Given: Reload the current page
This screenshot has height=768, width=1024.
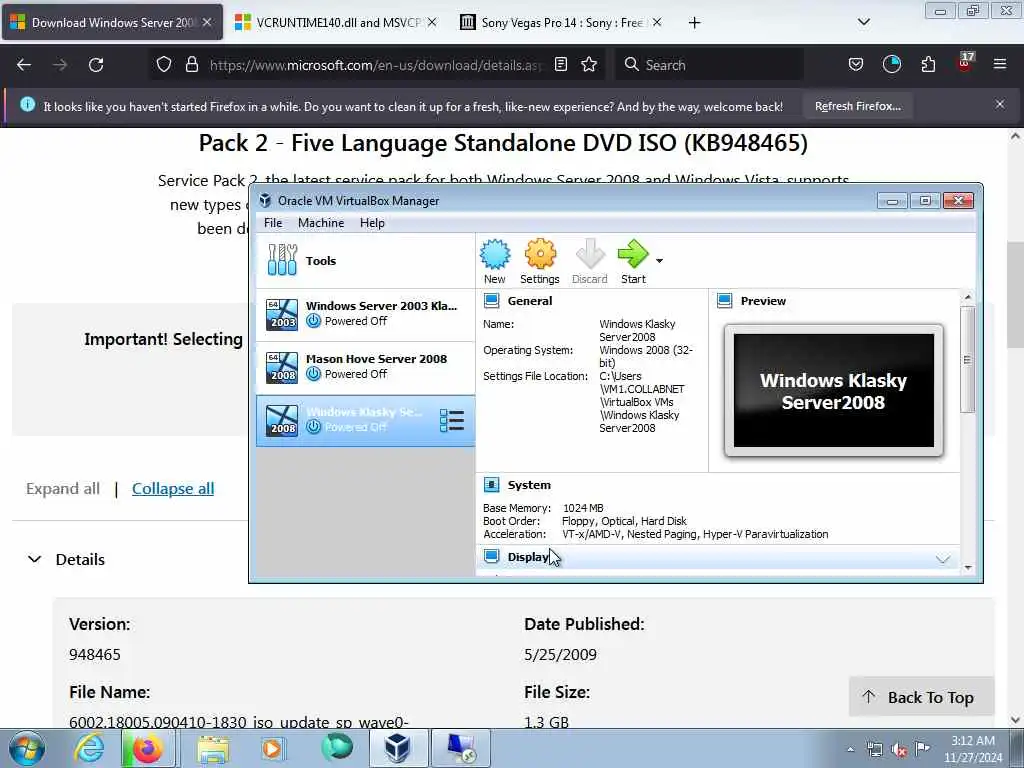Looking at the screenshot, I should [96, 65].
